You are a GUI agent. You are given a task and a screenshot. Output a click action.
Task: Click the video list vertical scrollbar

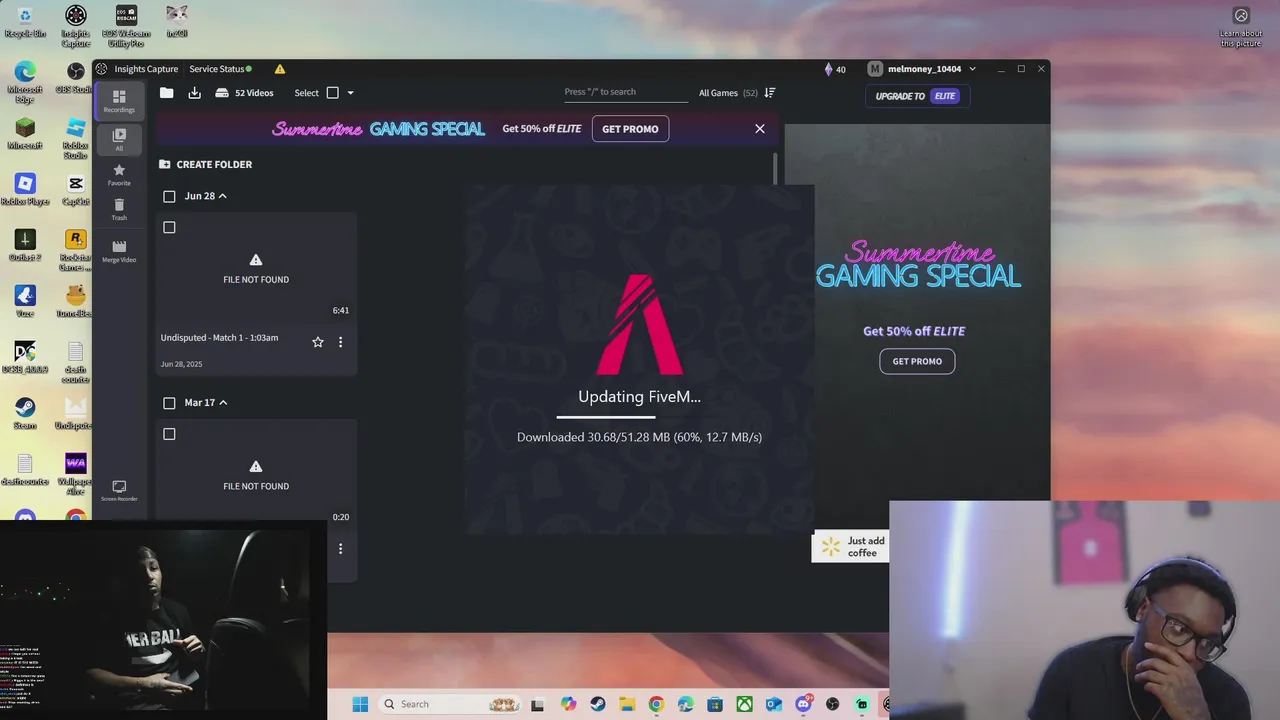tap(777, 169)
